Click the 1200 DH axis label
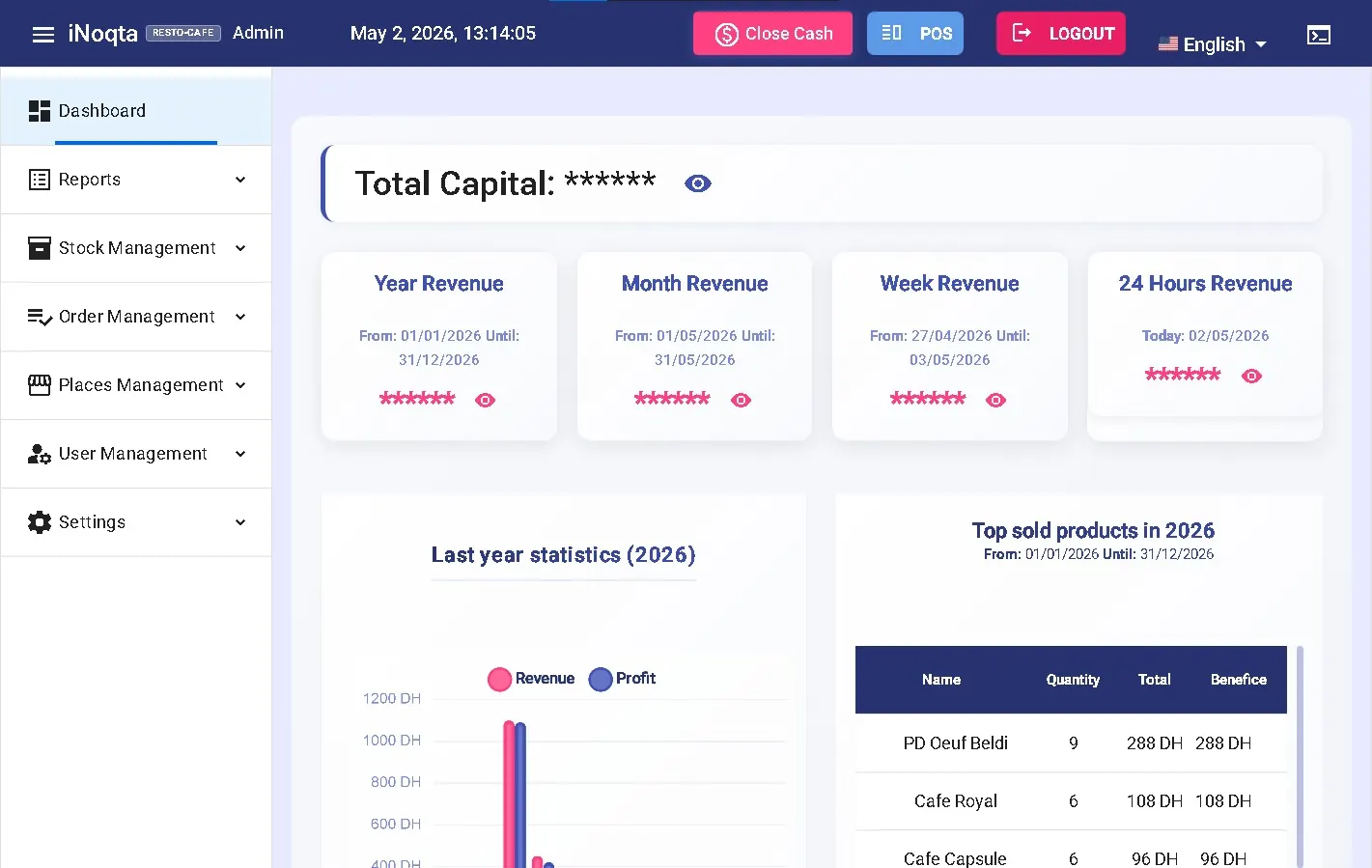This screenshot has height=868, width=1372. [x=392, y=699]
